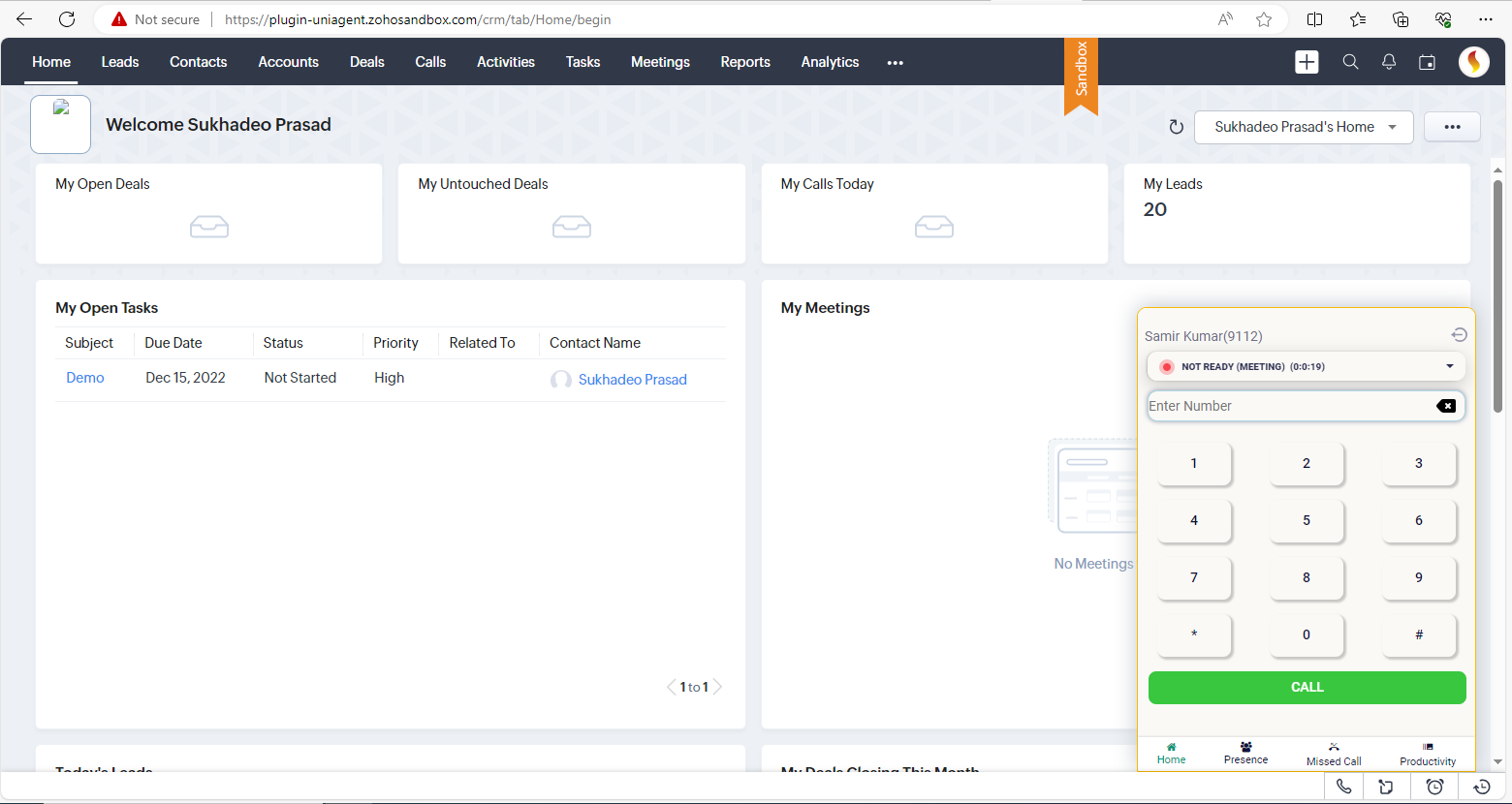
Task: Go to next page of open tasks
Action: 718,687
